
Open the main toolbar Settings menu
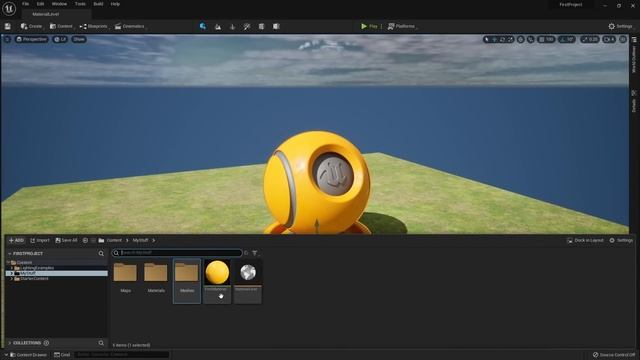point(620,27)
